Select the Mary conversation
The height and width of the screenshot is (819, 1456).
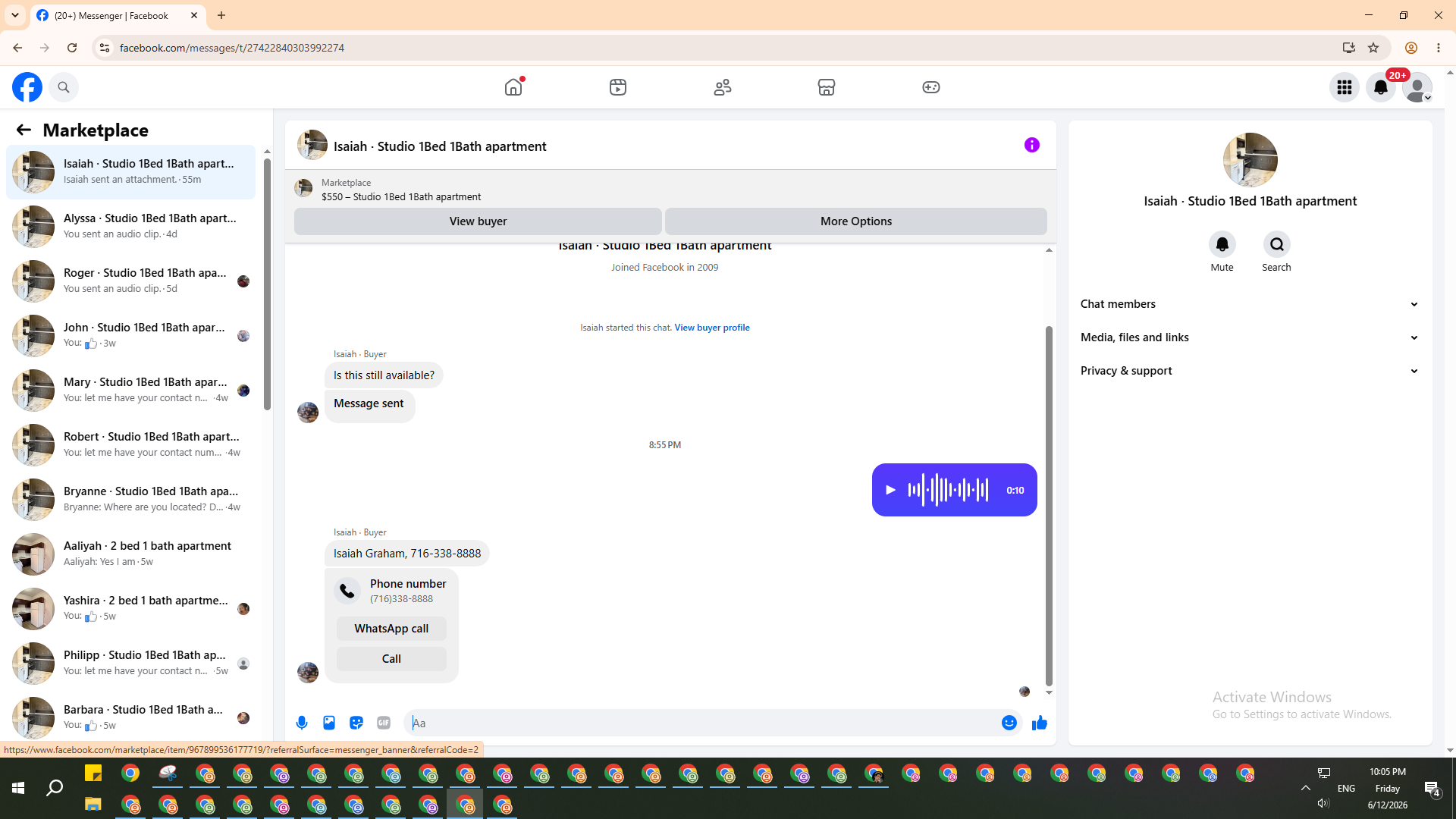point(131,391)
